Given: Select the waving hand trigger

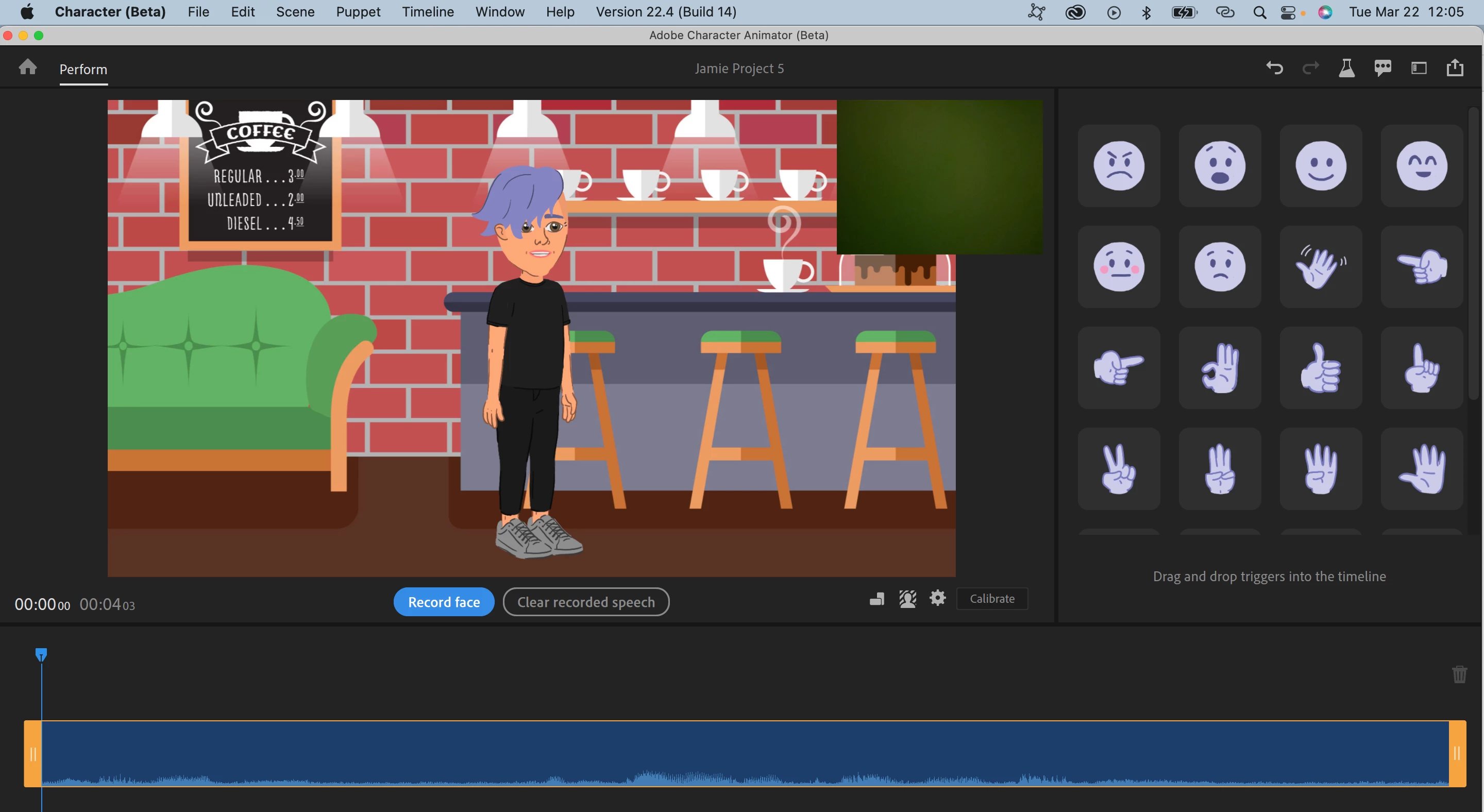Looking at the screenshot, I should (1320, 267).
